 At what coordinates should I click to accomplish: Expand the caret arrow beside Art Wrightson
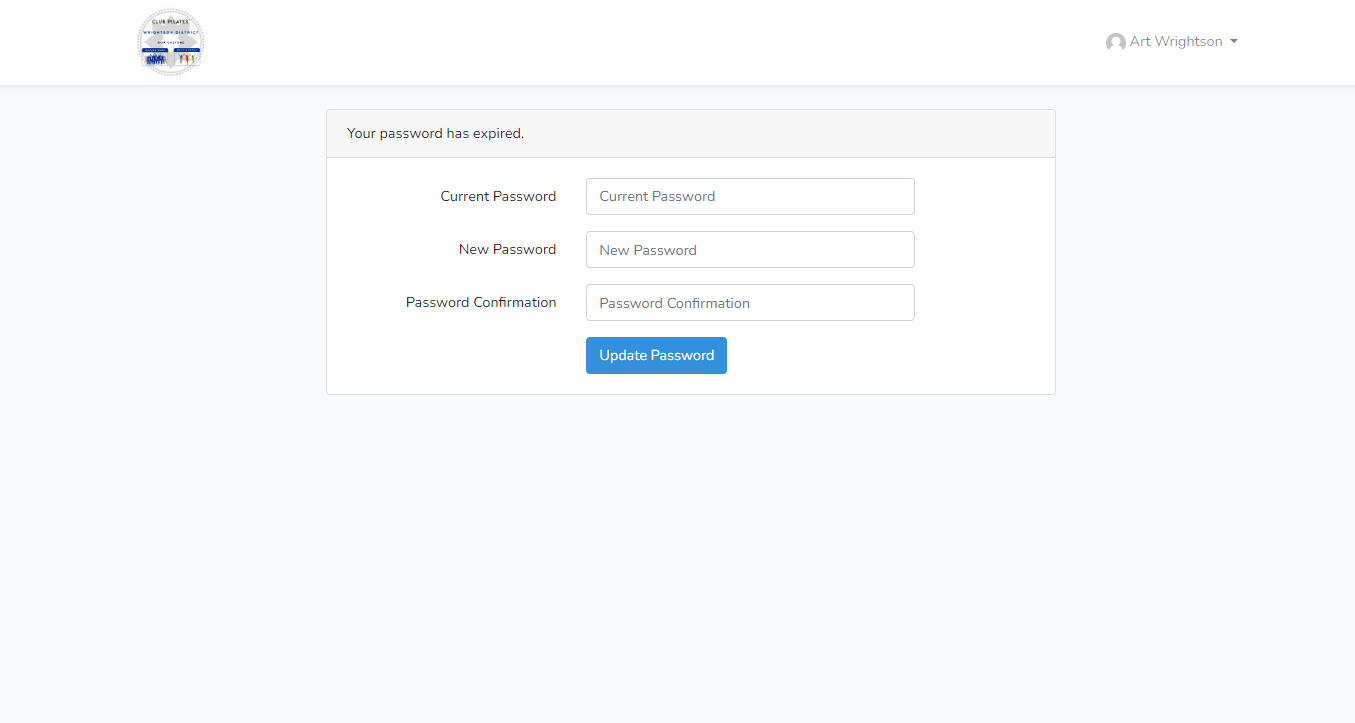tap(1234, 42)
